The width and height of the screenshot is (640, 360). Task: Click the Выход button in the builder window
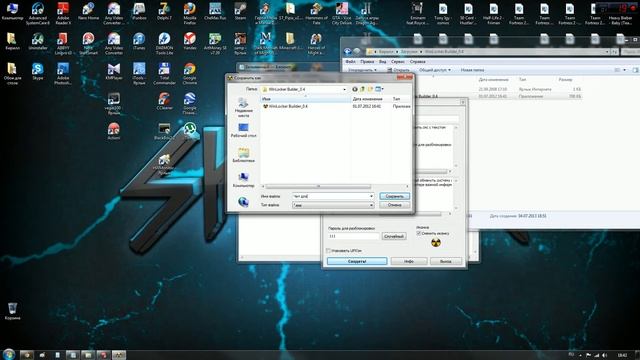pyautogui.click(x=446, y=261)
